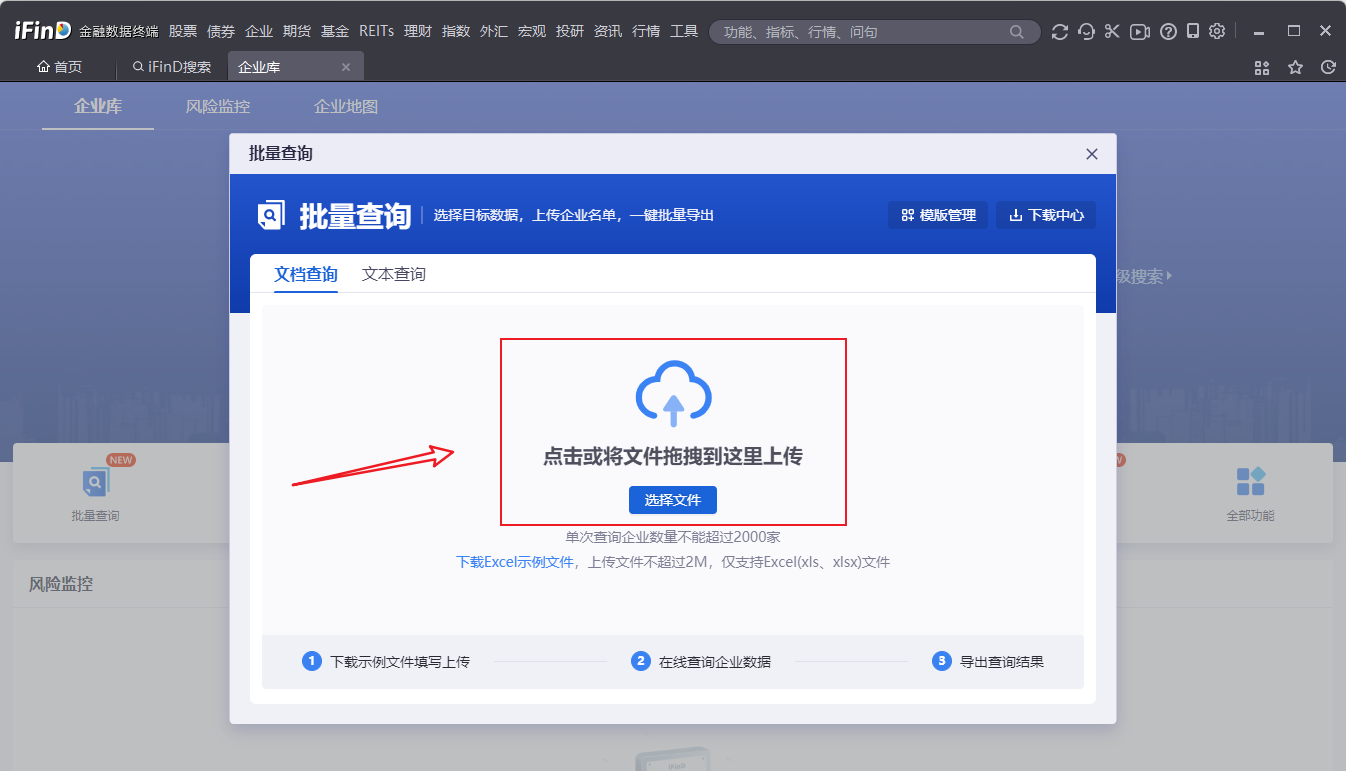Open the video tutorial icon
Image resolution: width=1346 pixels, height=771 pixels.
[x=1139, y=32]
